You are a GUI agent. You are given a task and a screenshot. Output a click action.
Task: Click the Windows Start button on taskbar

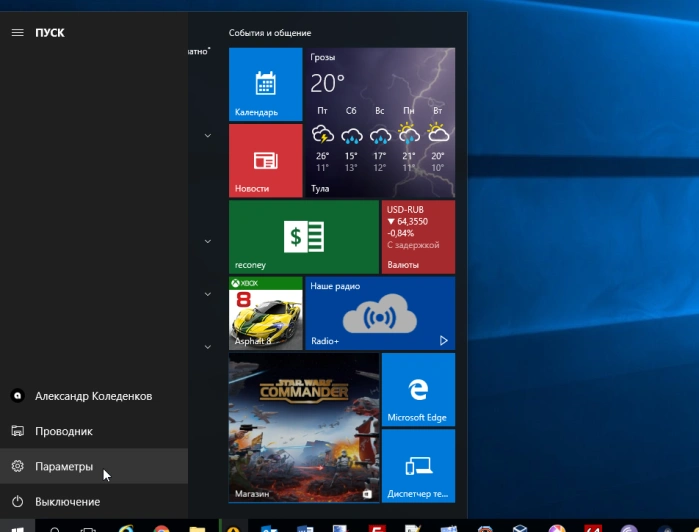pyautogui.click(x=17, y=526)
